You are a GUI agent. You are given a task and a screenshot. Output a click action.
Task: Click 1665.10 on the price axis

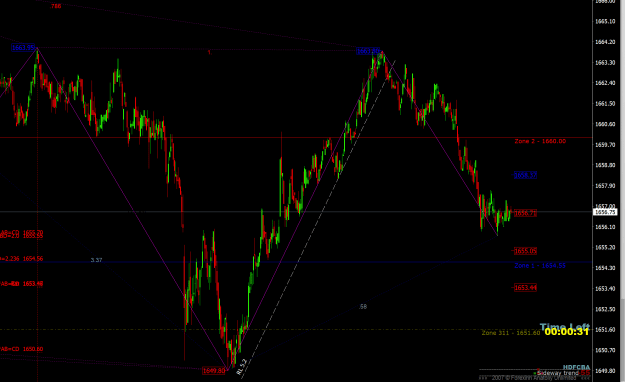tap(605, 22)
